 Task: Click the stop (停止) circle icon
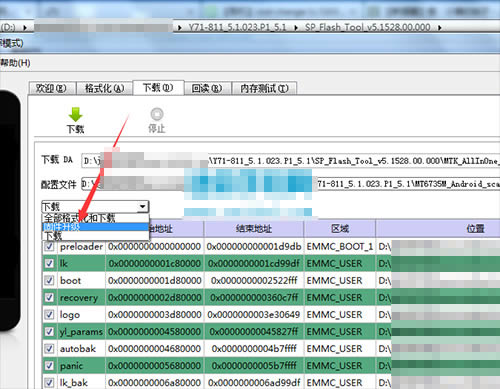click(x=157, y=114)
